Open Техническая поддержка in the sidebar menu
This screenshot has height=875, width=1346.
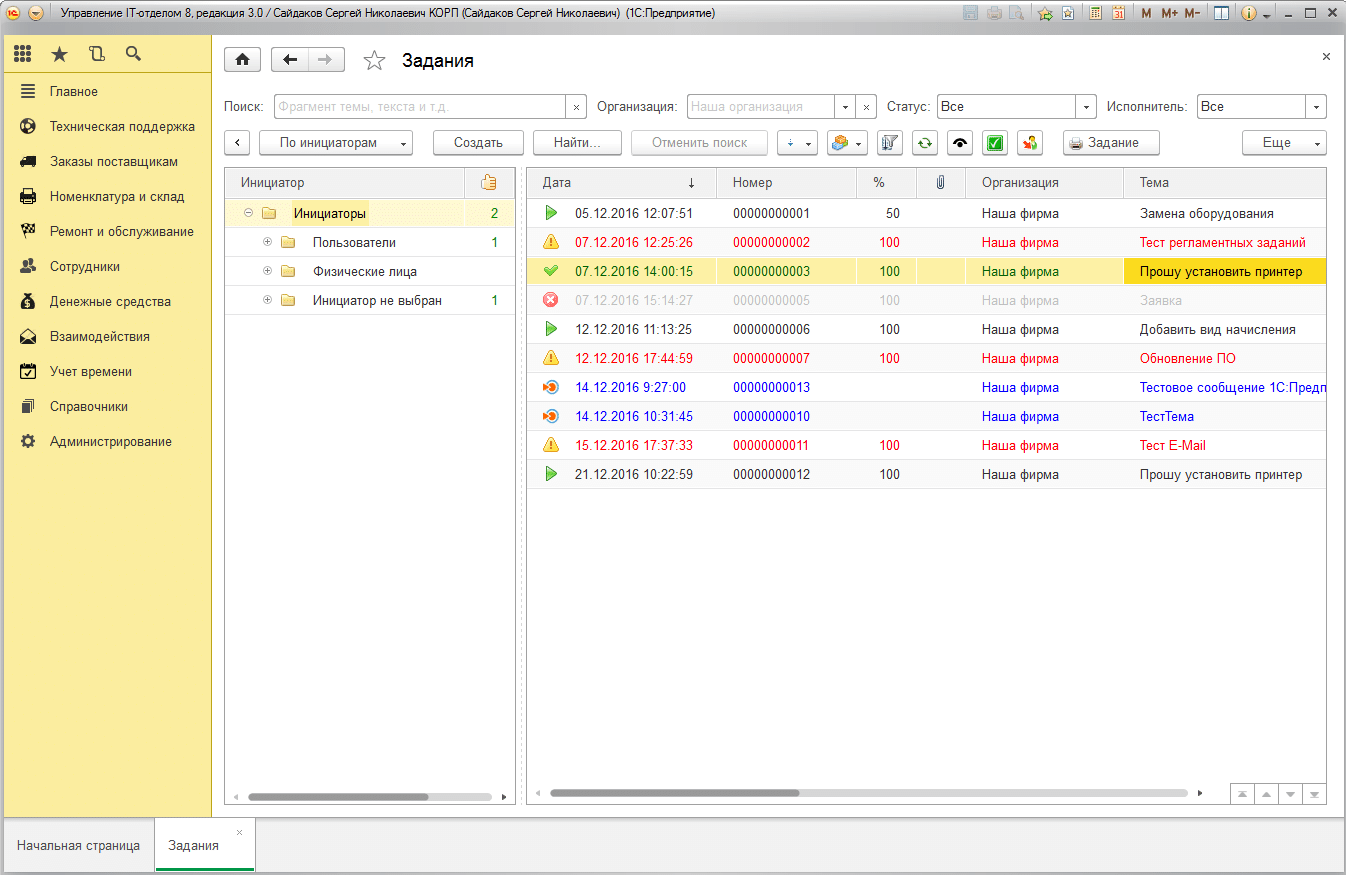122,127
